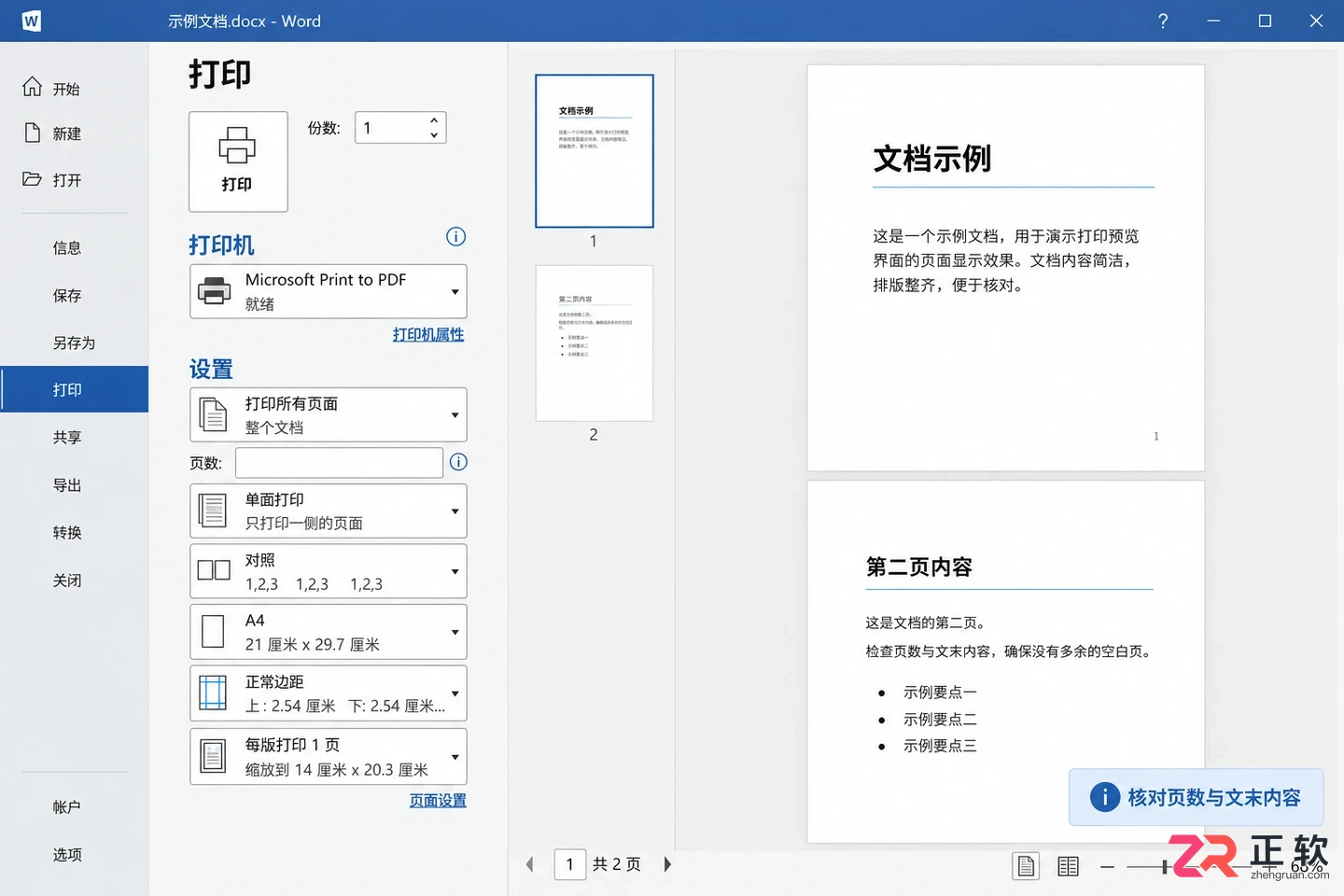This screenshot has width=1344, height=896.
Task: Open the 打印机属性 link
Action: click(x=428, y=334)
